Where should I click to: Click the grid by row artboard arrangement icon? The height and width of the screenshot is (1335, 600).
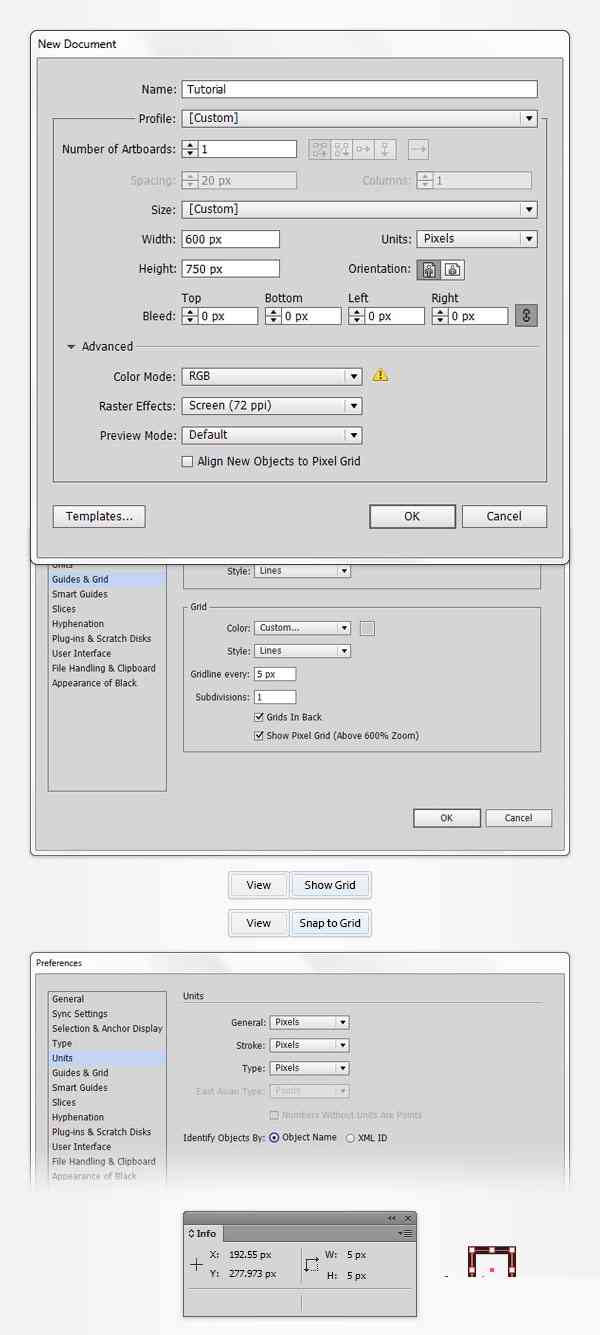(320, 149)
